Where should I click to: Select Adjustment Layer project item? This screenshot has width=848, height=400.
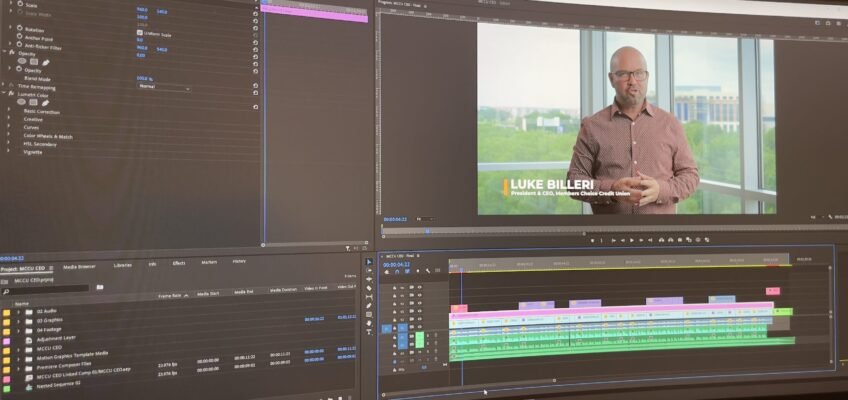56,338
